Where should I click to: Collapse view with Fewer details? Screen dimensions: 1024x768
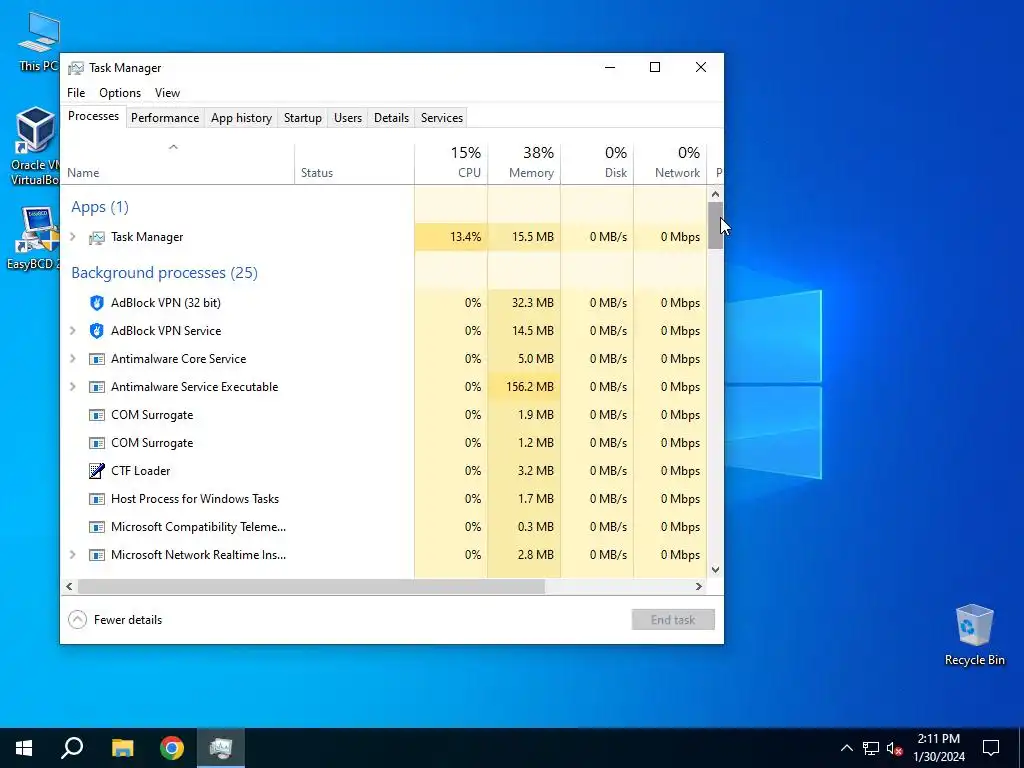[116, 620]
